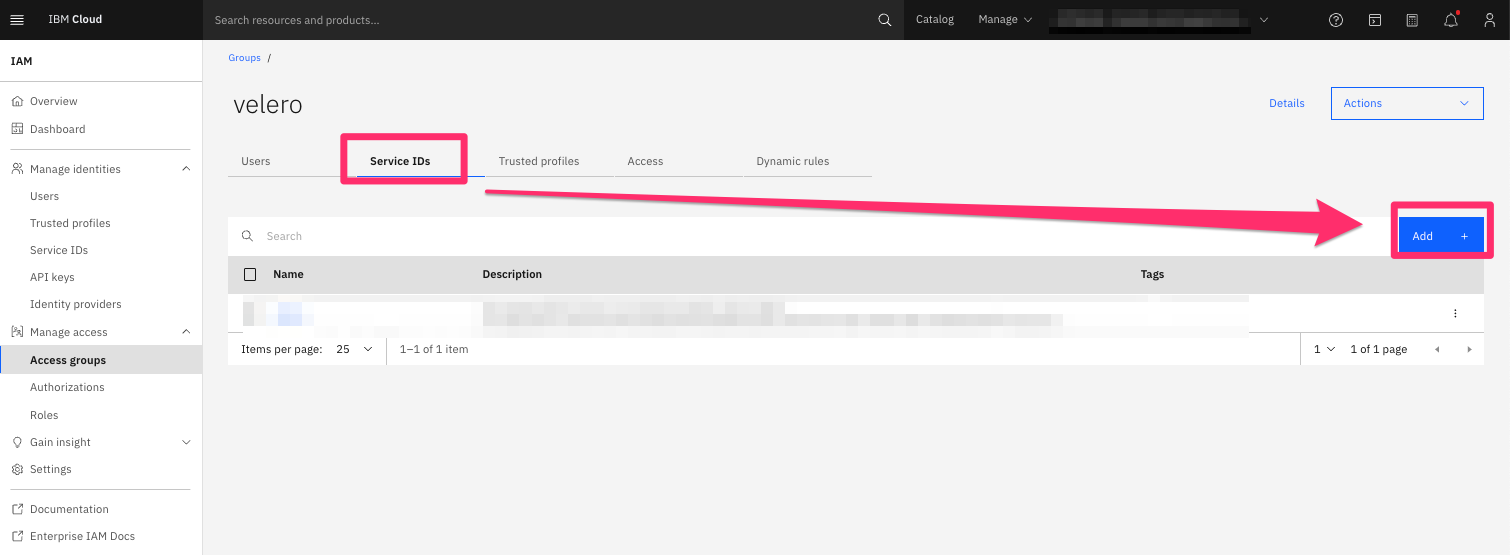
Task: Open the Actions dropdown
Action: [x=1407, y=103]
